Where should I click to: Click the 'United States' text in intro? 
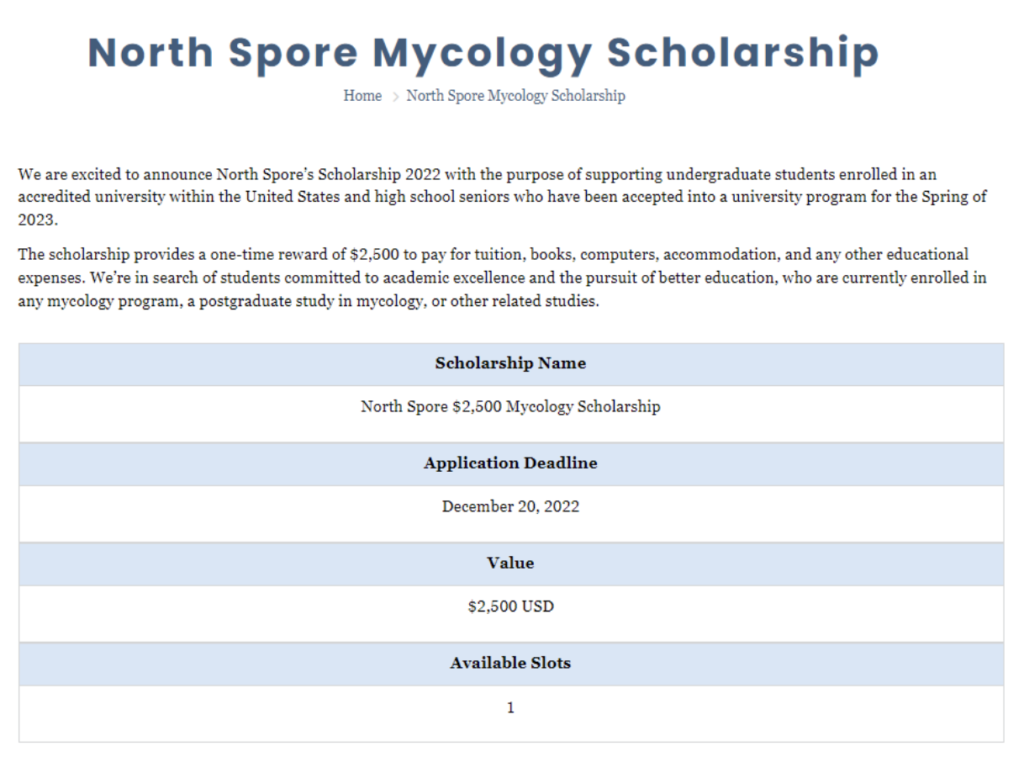coord(293,197)
